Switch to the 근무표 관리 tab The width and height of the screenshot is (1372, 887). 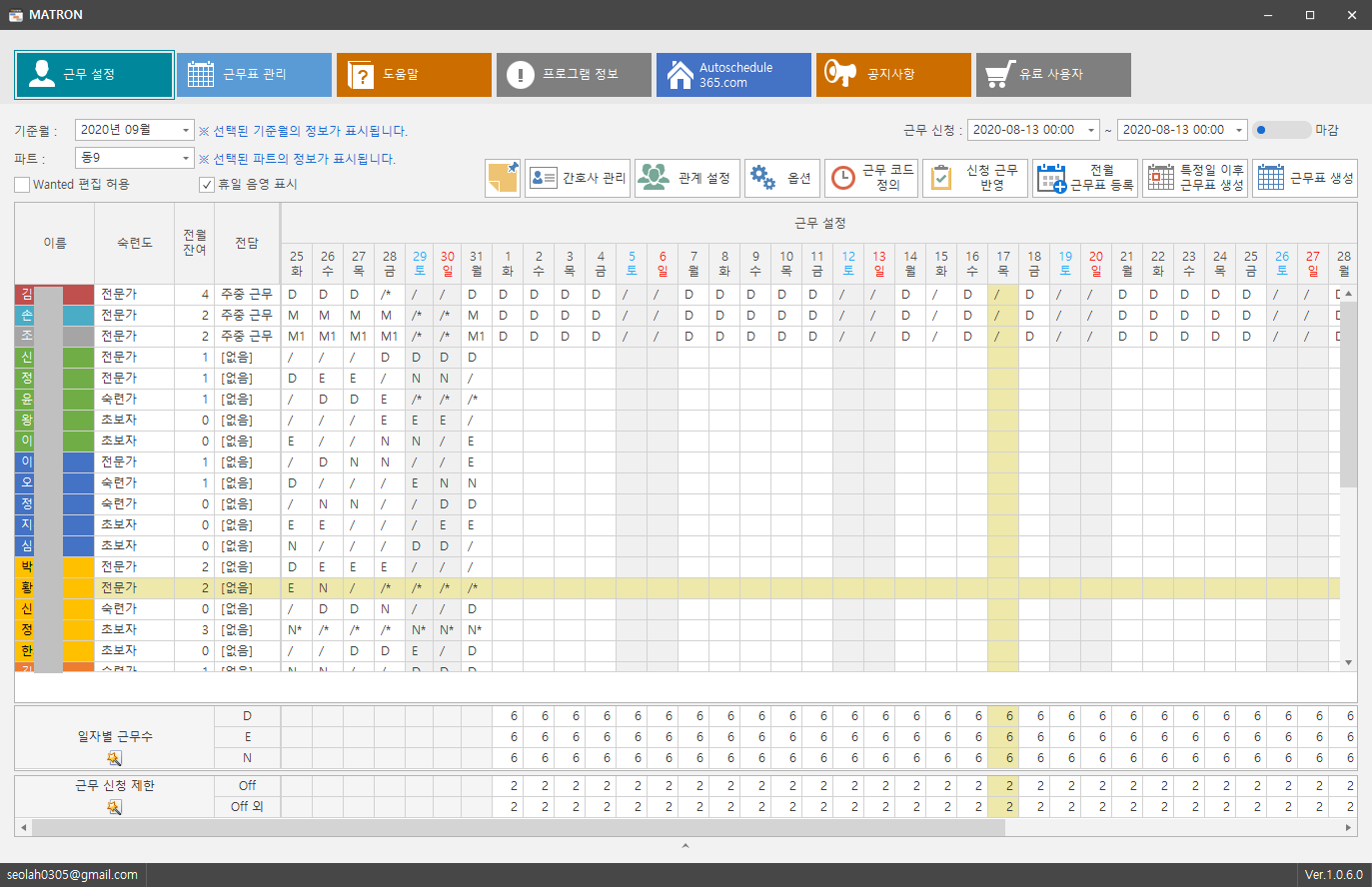click(254, 75)
